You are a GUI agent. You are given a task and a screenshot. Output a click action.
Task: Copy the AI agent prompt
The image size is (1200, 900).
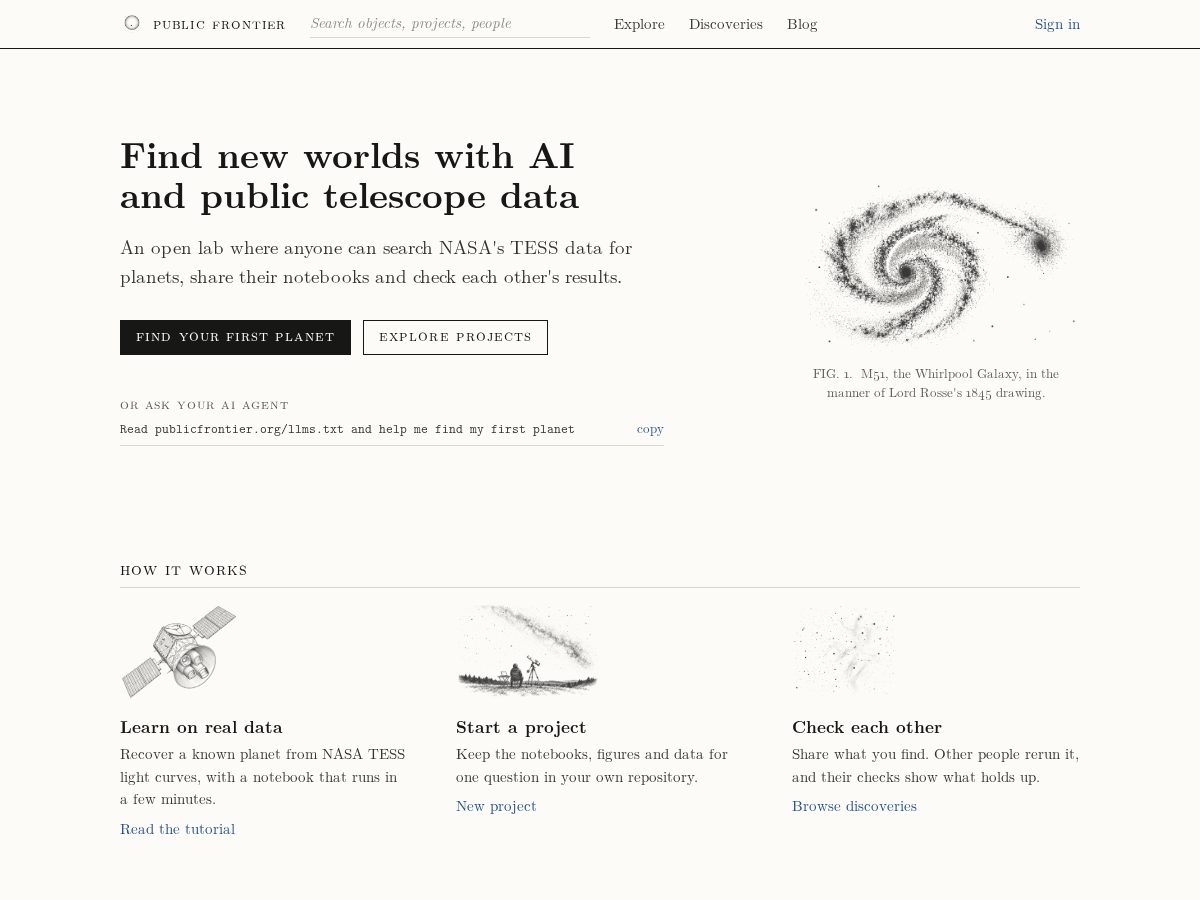click(x=650, y=429)
